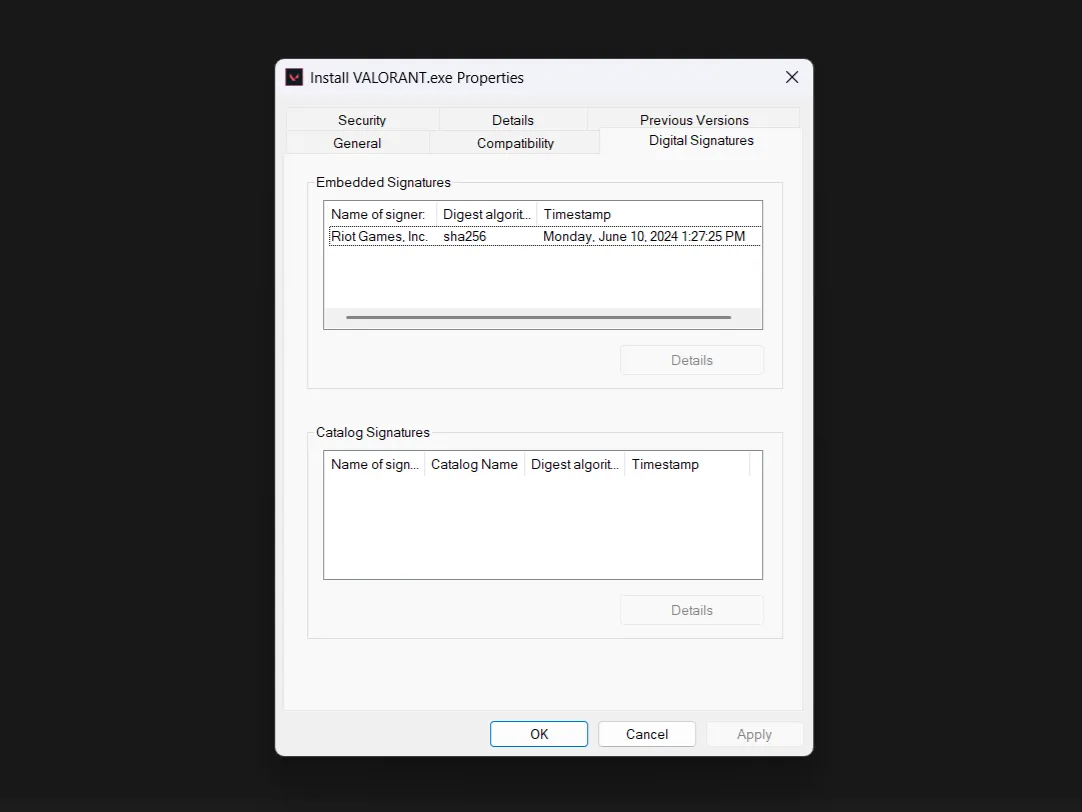Close the Install VALORANT.exe Properties window
Image resolution: width=1082 pixels, height=812 pixels.
point(791,77)
